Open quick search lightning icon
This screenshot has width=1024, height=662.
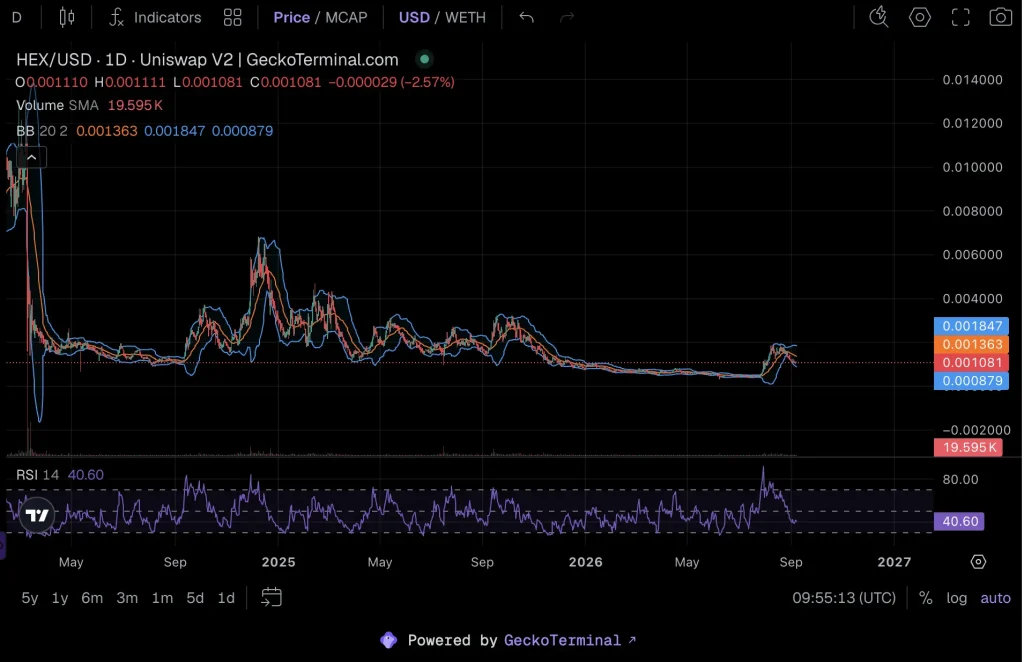(x=879, y=18)
